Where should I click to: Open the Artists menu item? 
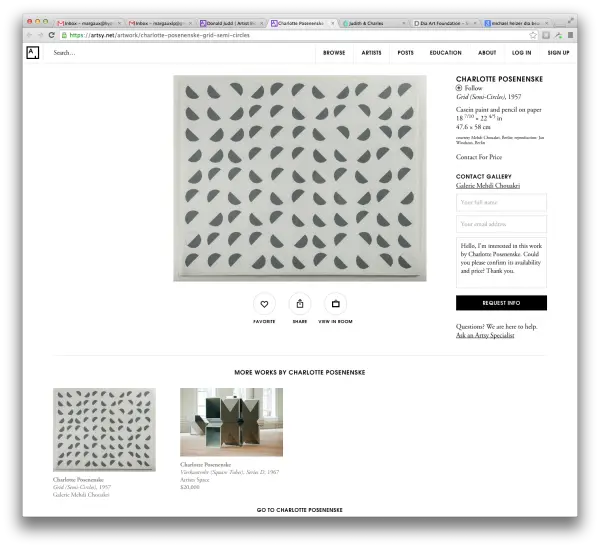[371, 53]
